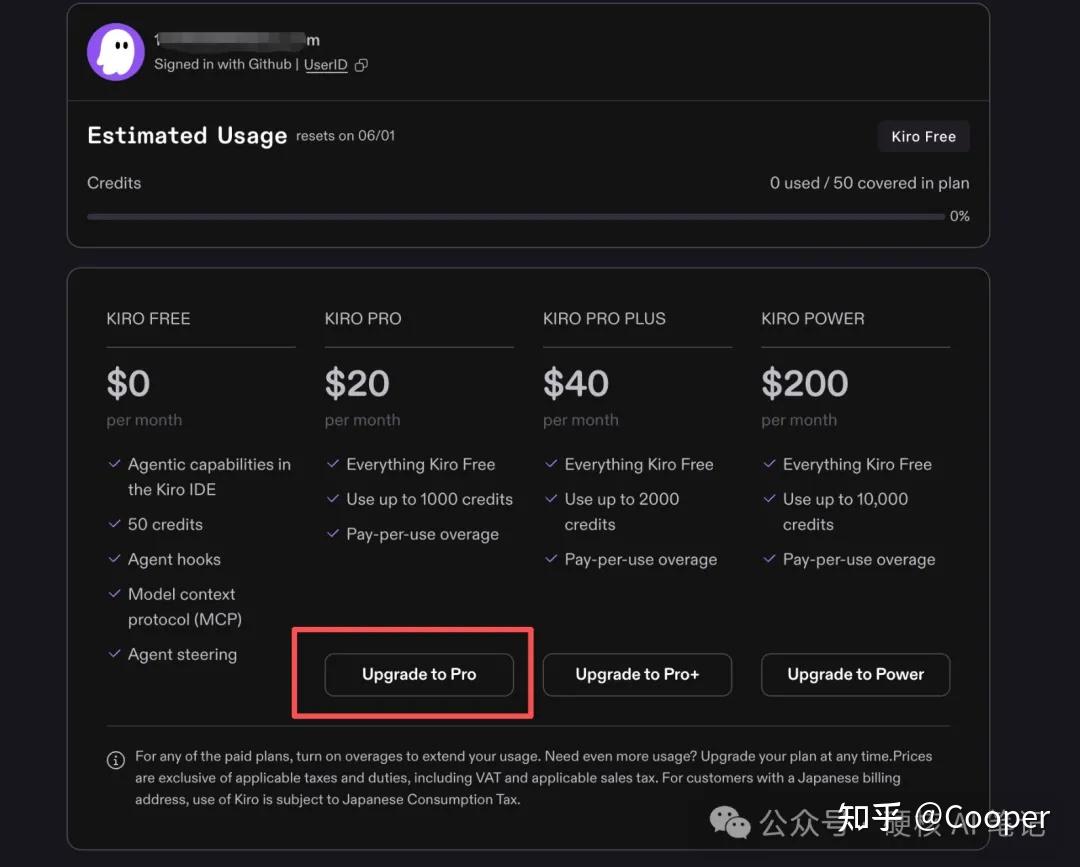Open the UserID link
This screenshot has width=1080, height=867.
pyautogui.click(x=326, y=65)
